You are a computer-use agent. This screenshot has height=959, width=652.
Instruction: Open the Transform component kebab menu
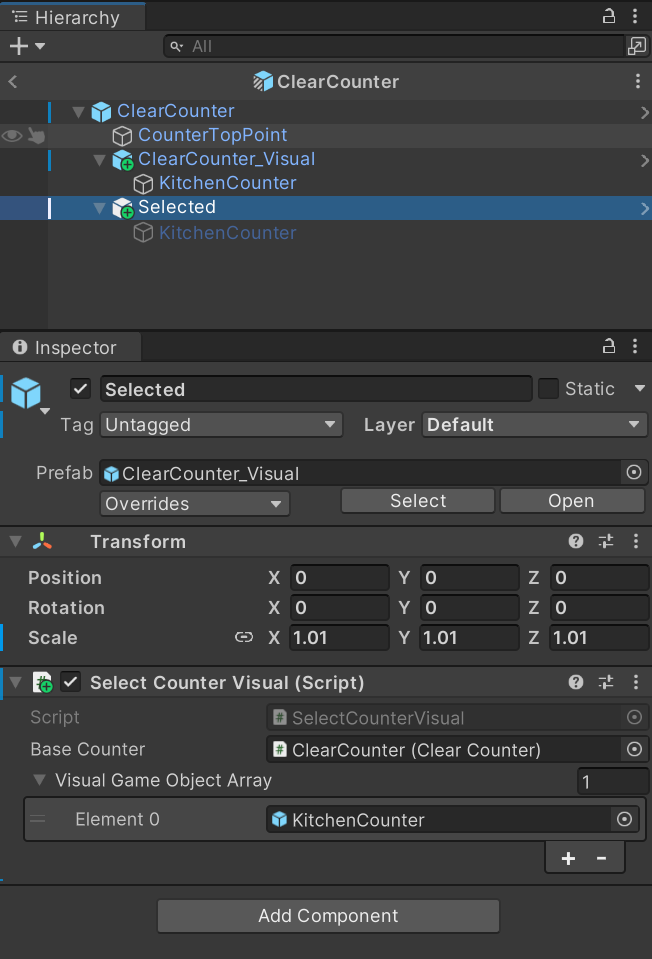click(x=635, y=541)
